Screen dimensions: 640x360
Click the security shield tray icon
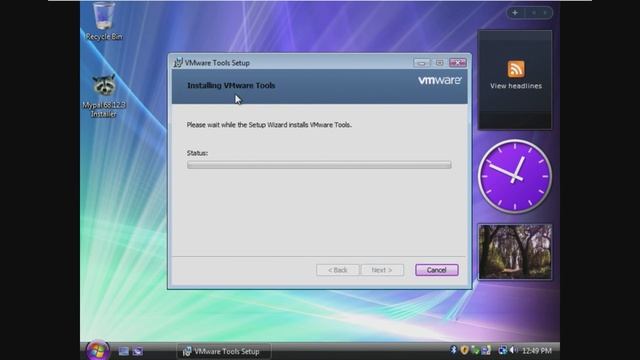click(464, 350)
